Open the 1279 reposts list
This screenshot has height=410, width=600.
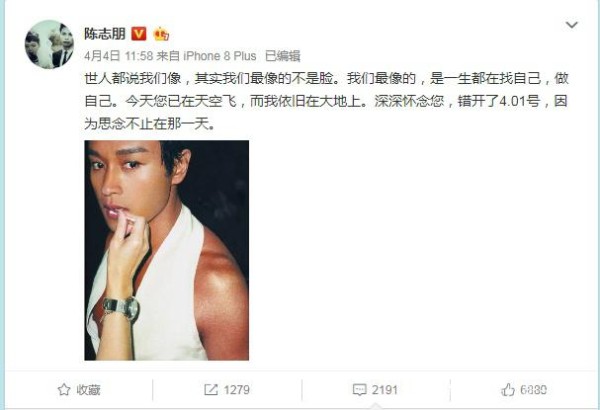tap(236, 390)
